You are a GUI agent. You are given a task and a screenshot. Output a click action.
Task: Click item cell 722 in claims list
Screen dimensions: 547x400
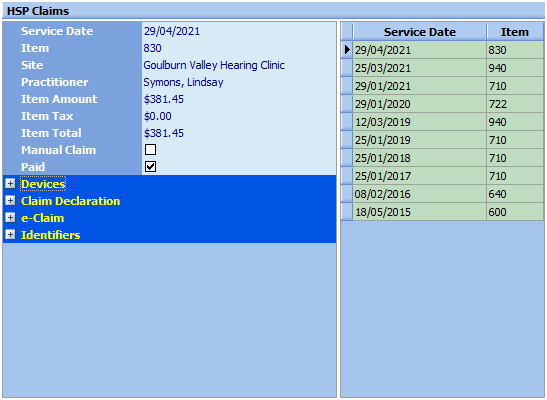(515, 104)
